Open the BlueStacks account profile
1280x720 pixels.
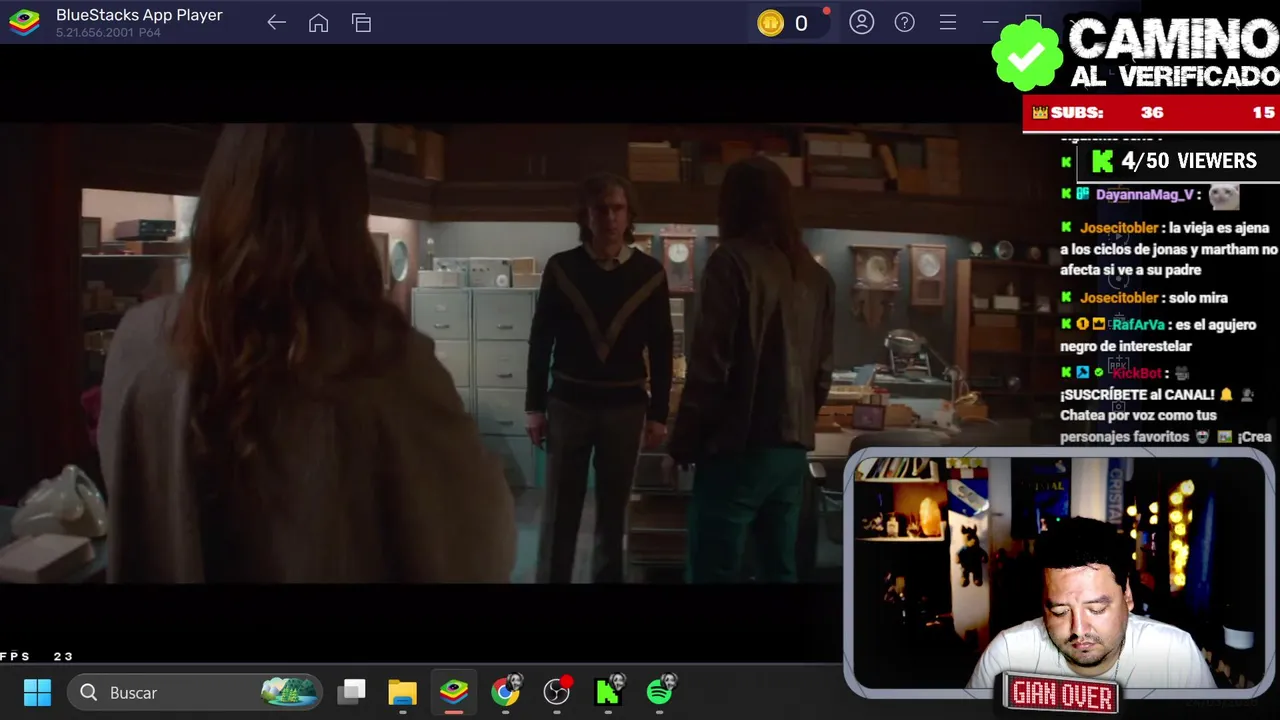tap(861, 22)
